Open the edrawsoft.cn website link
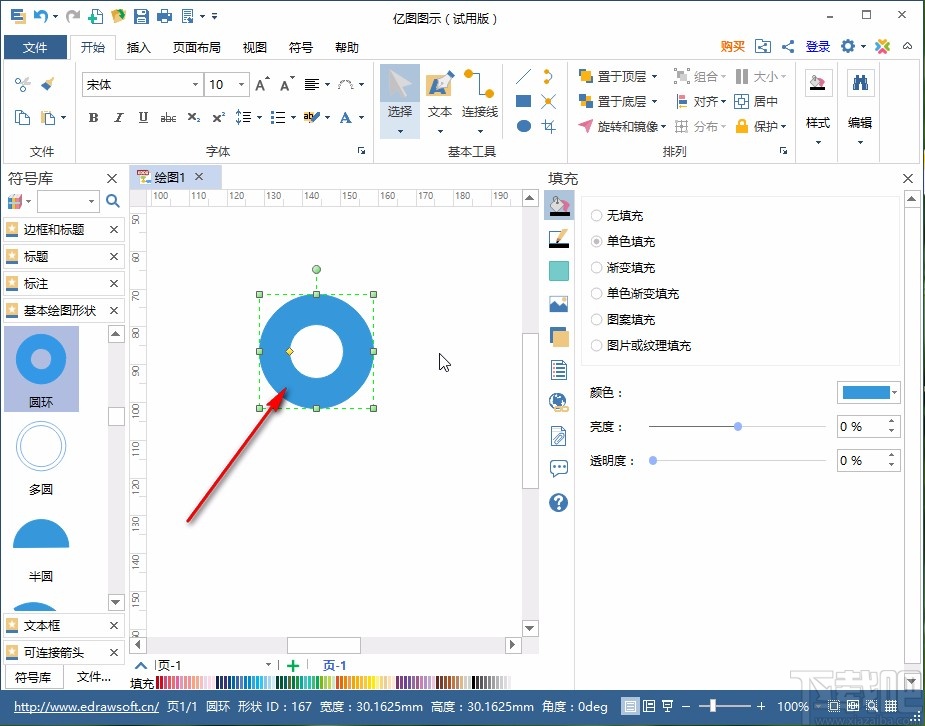Screen dimensions: 925x726 [87, 706]
